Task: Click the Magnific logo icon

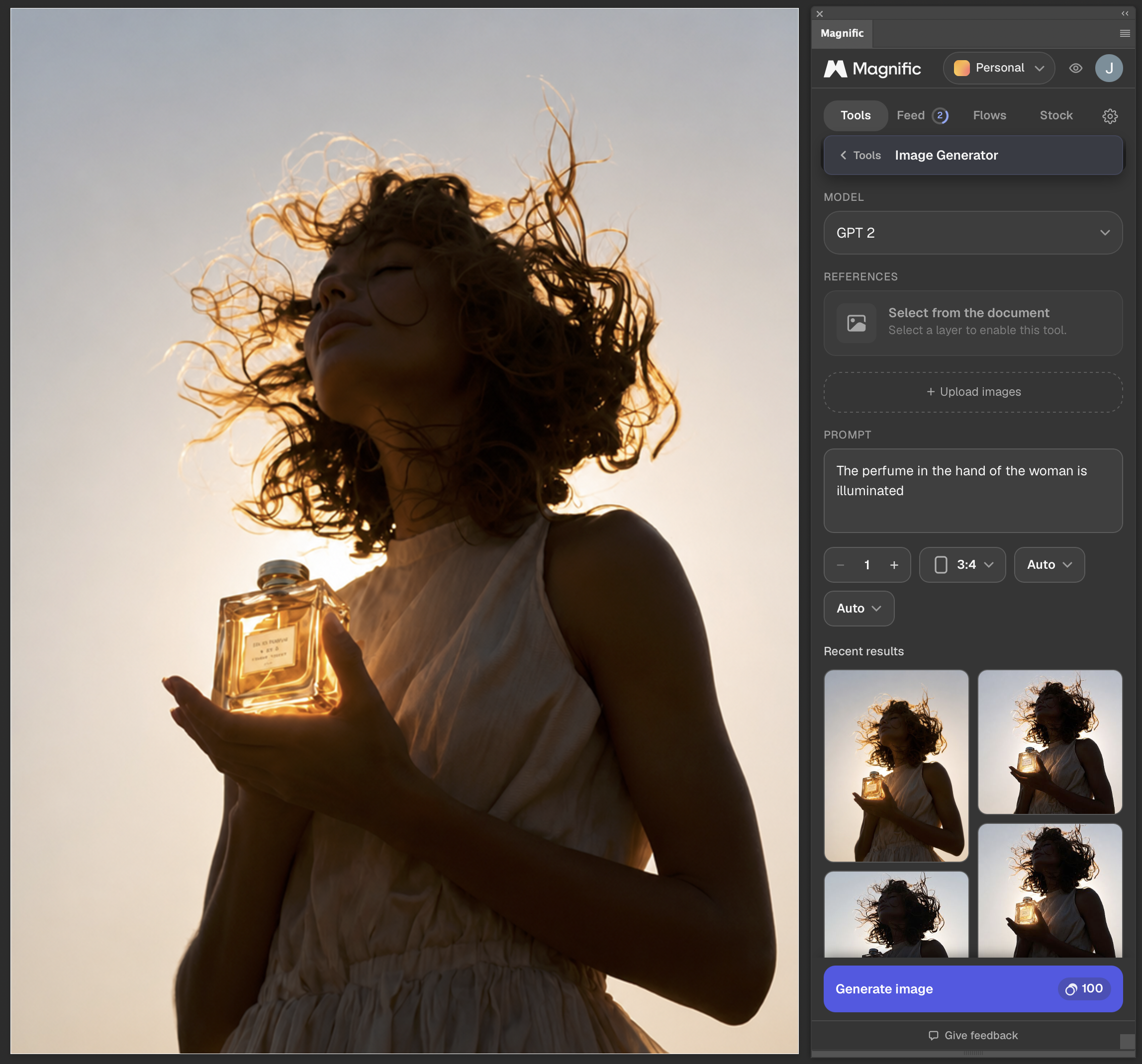Action: (x=835, y=69)
